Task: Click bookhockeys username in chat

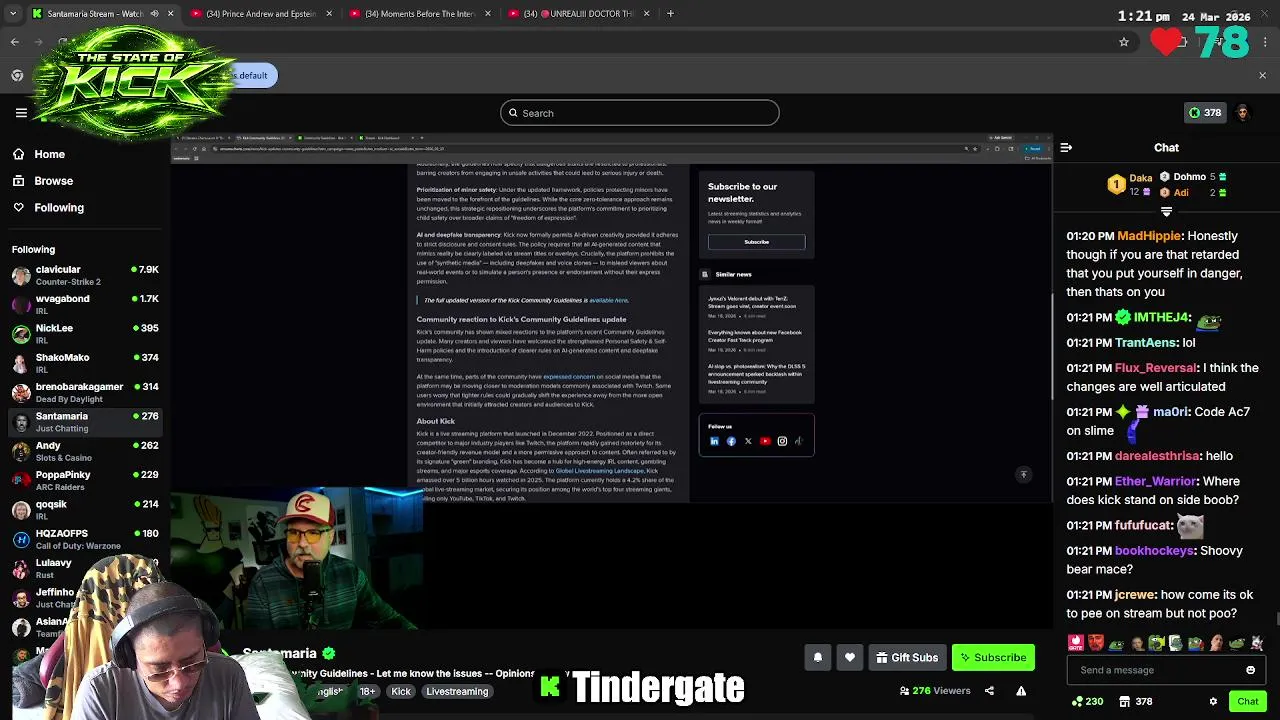Action: coord(1155,551)
